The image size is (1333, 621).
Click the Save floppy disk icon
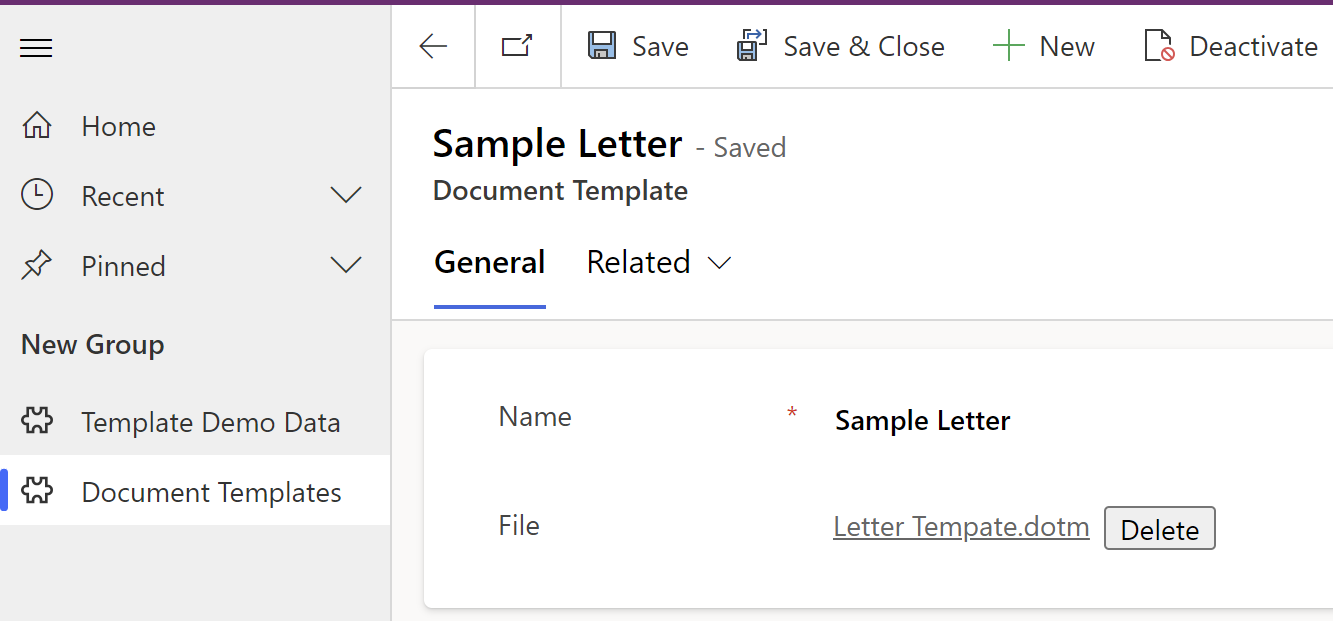(602, 46)
